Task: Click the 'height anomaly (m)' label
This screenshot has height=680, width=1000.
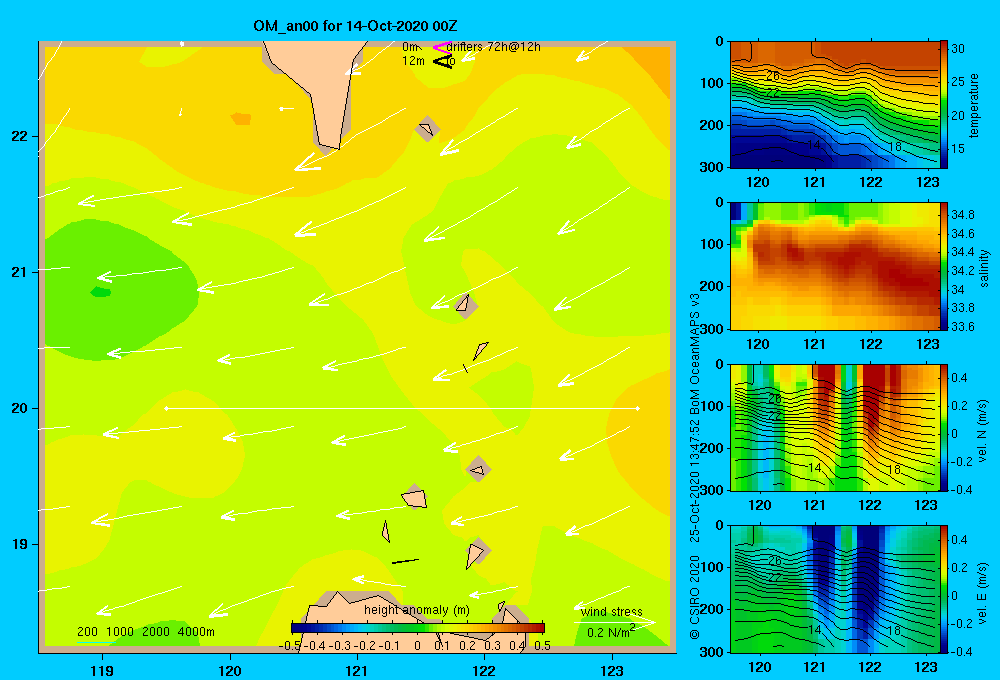Action: click(x=416, y=610)
